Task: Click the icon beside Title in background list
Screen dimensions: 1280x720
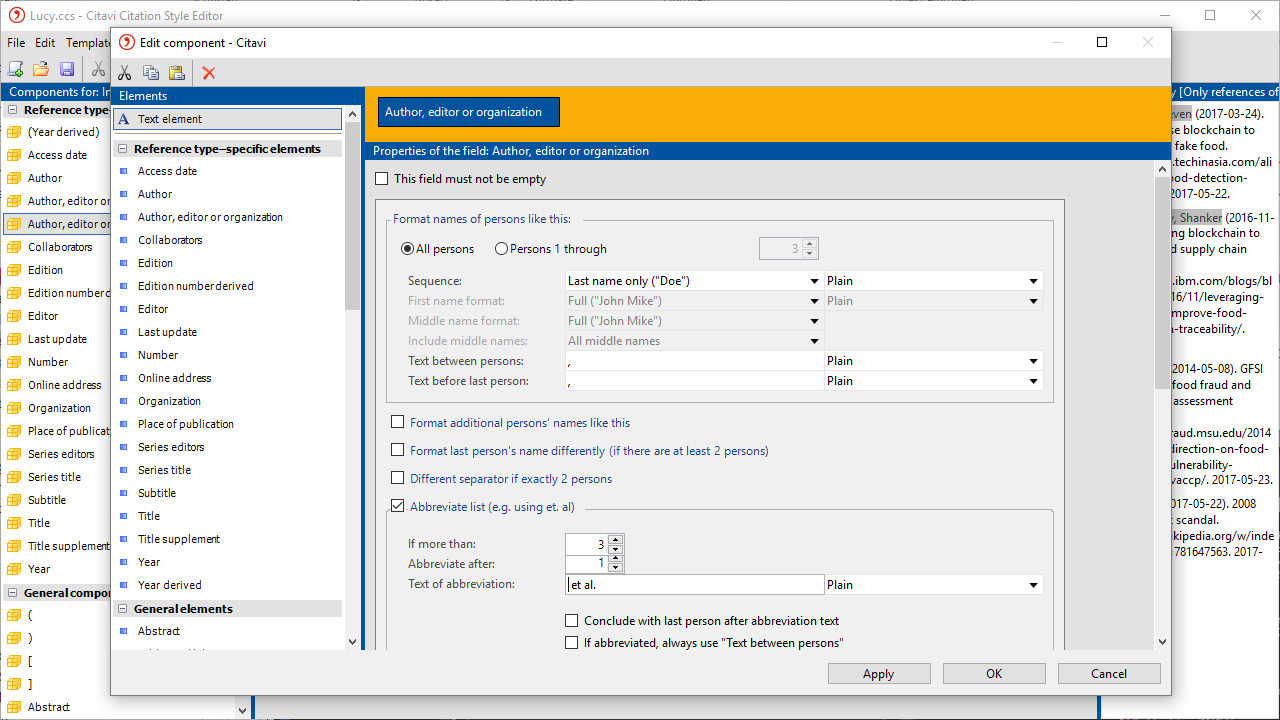Action: coord(14,523)
